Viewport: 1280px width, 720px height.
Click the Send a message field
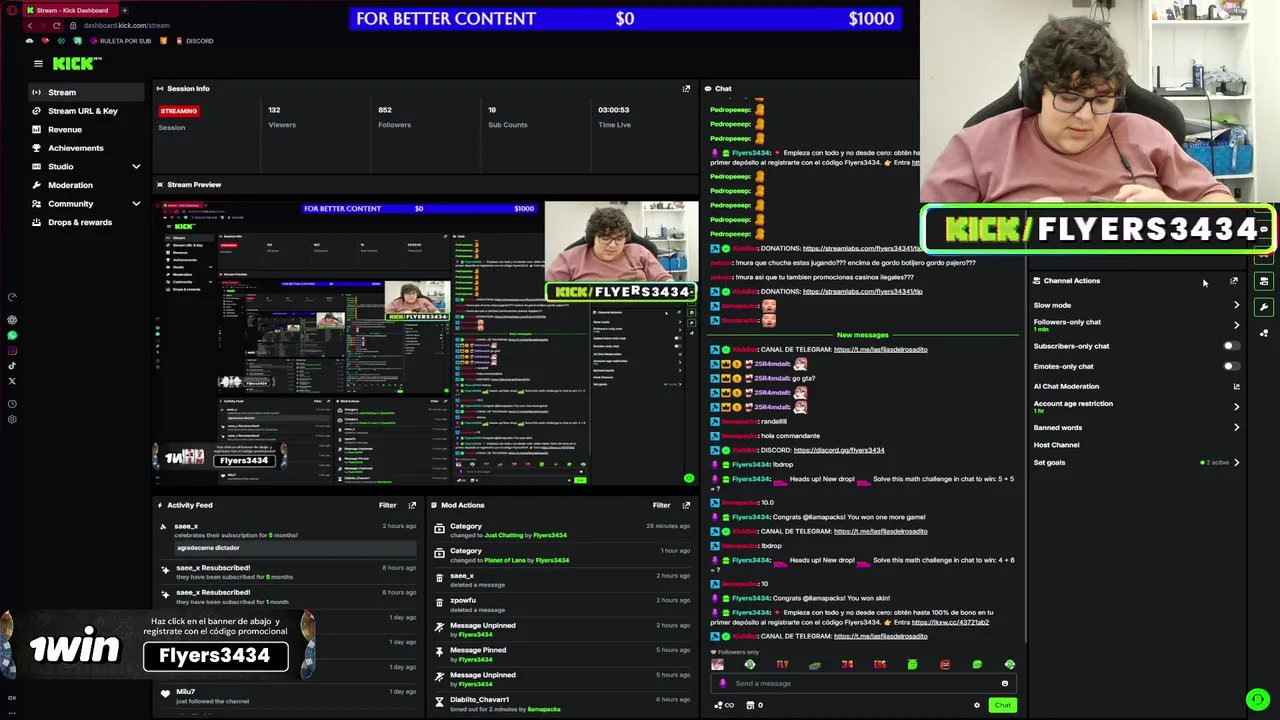tap(865, 683)
